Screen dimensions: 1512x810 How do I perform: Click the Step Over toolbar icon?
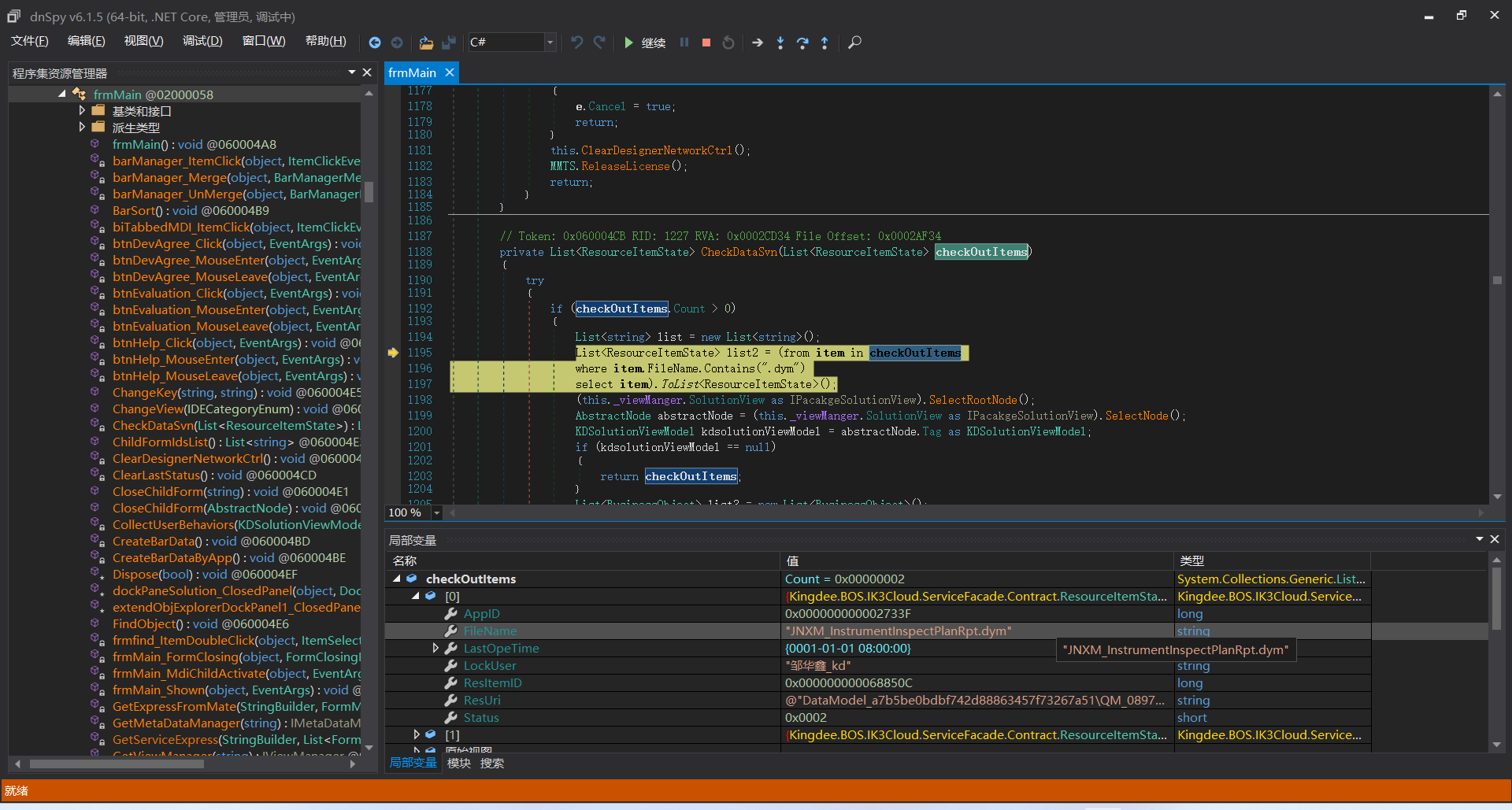tap(802, 43)
